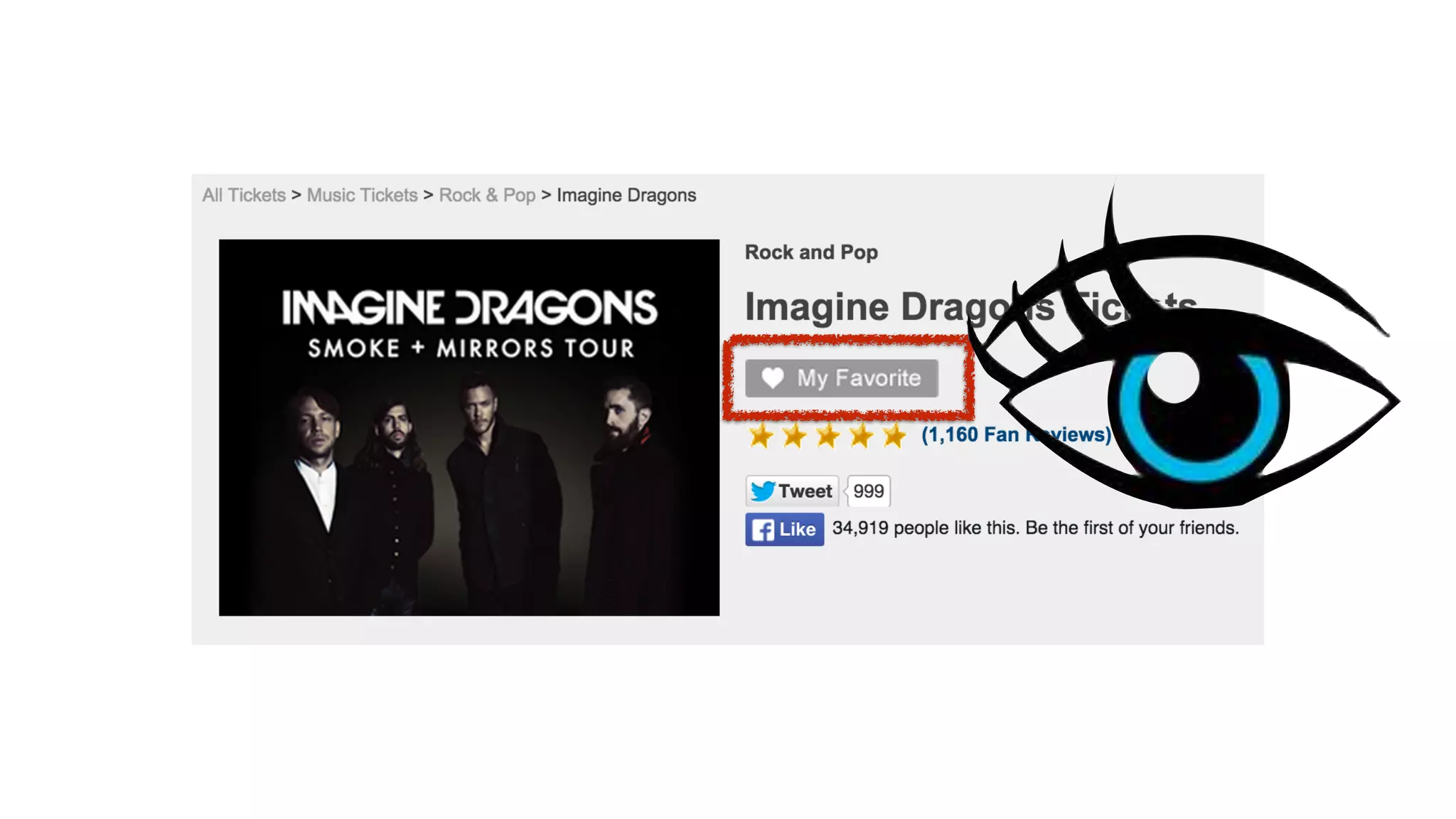
Task: Toggle the My Favorite button
Action: [x=842, y=378]
